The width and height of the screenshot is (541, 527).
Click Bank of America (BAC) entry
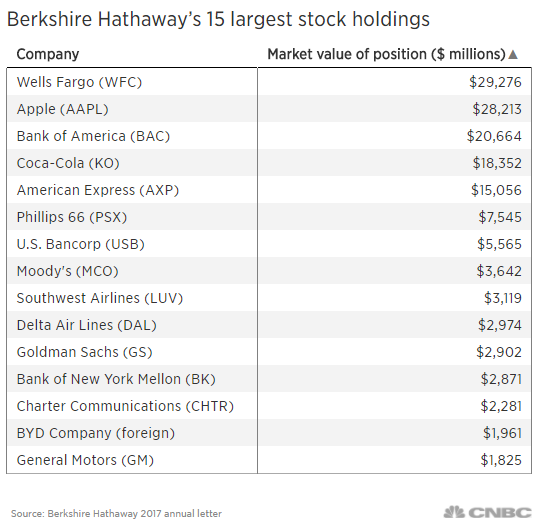(94, 136)
